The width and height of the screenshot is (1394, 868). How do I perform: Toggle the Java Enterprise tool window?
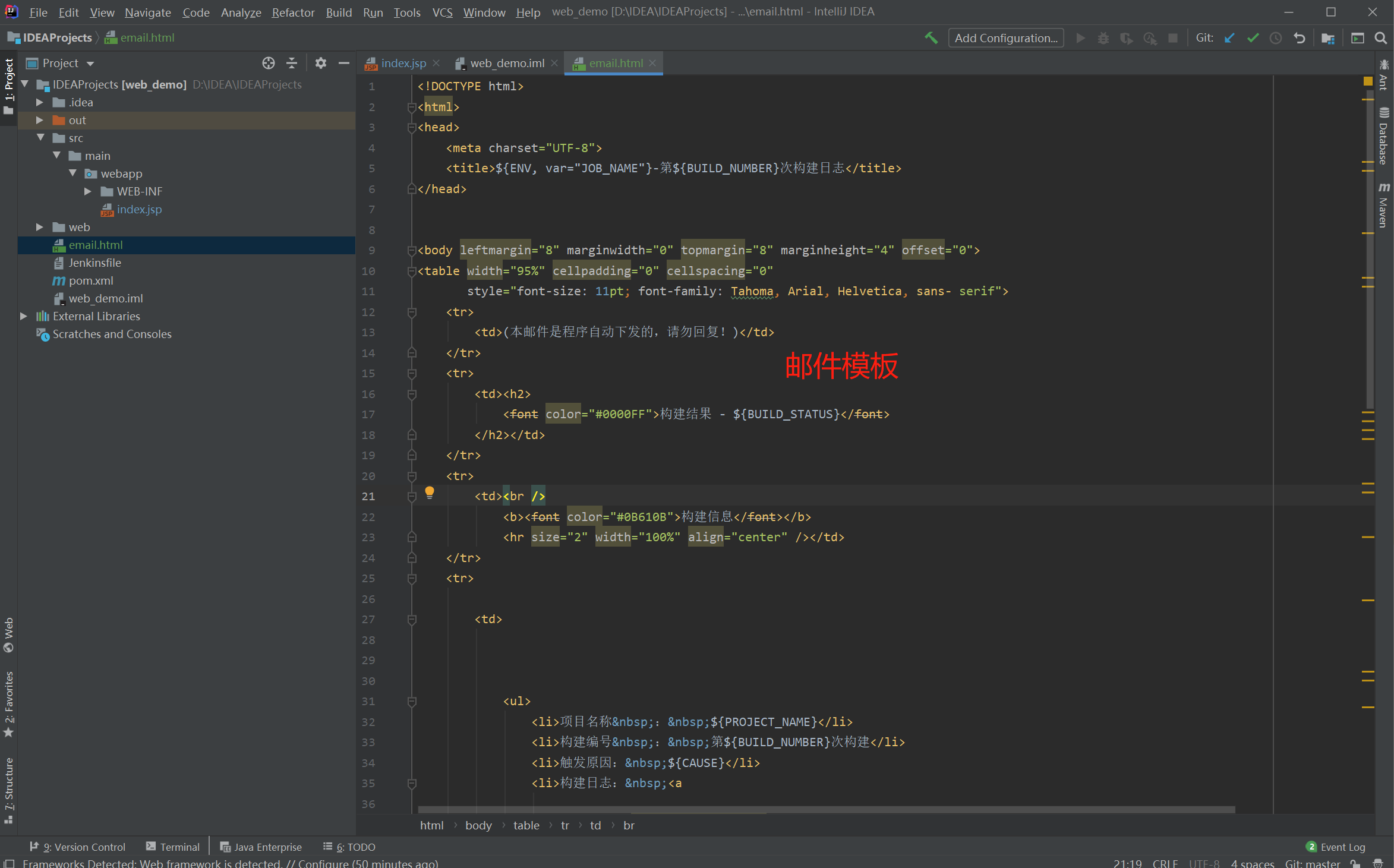pos(261,847)
